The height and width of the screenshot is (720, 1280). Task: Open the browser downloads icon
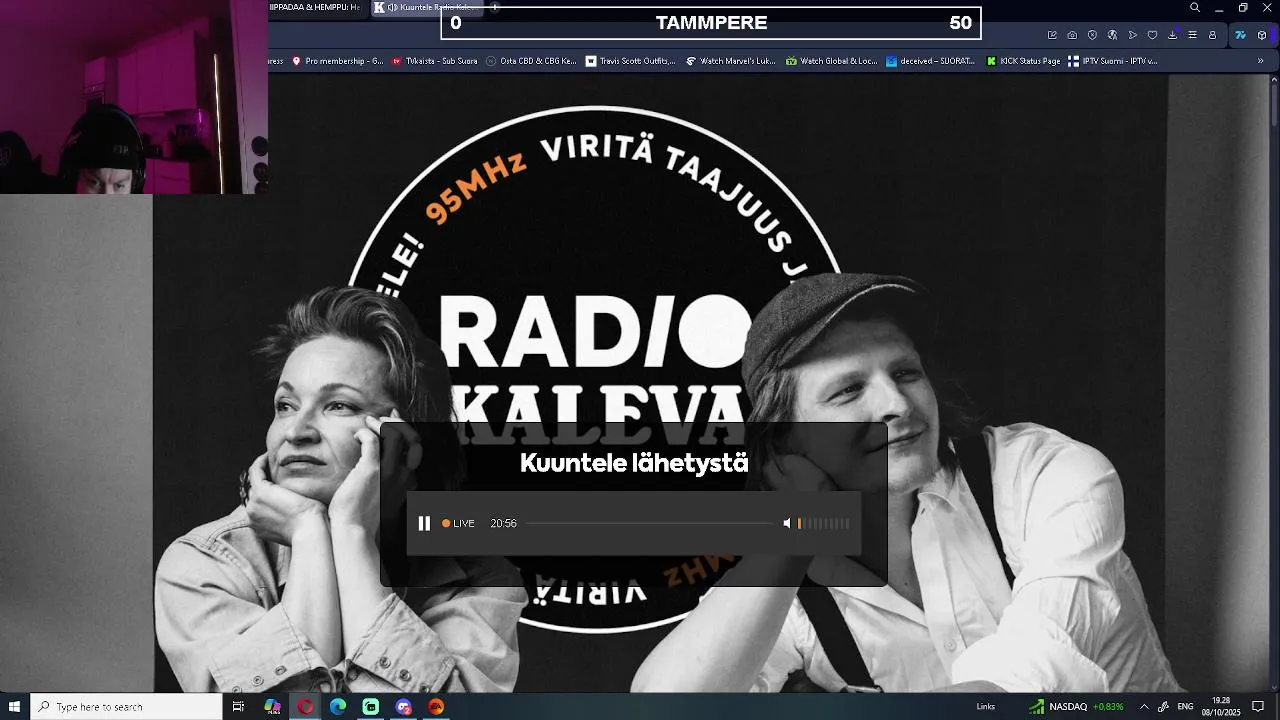(1172, 35)
